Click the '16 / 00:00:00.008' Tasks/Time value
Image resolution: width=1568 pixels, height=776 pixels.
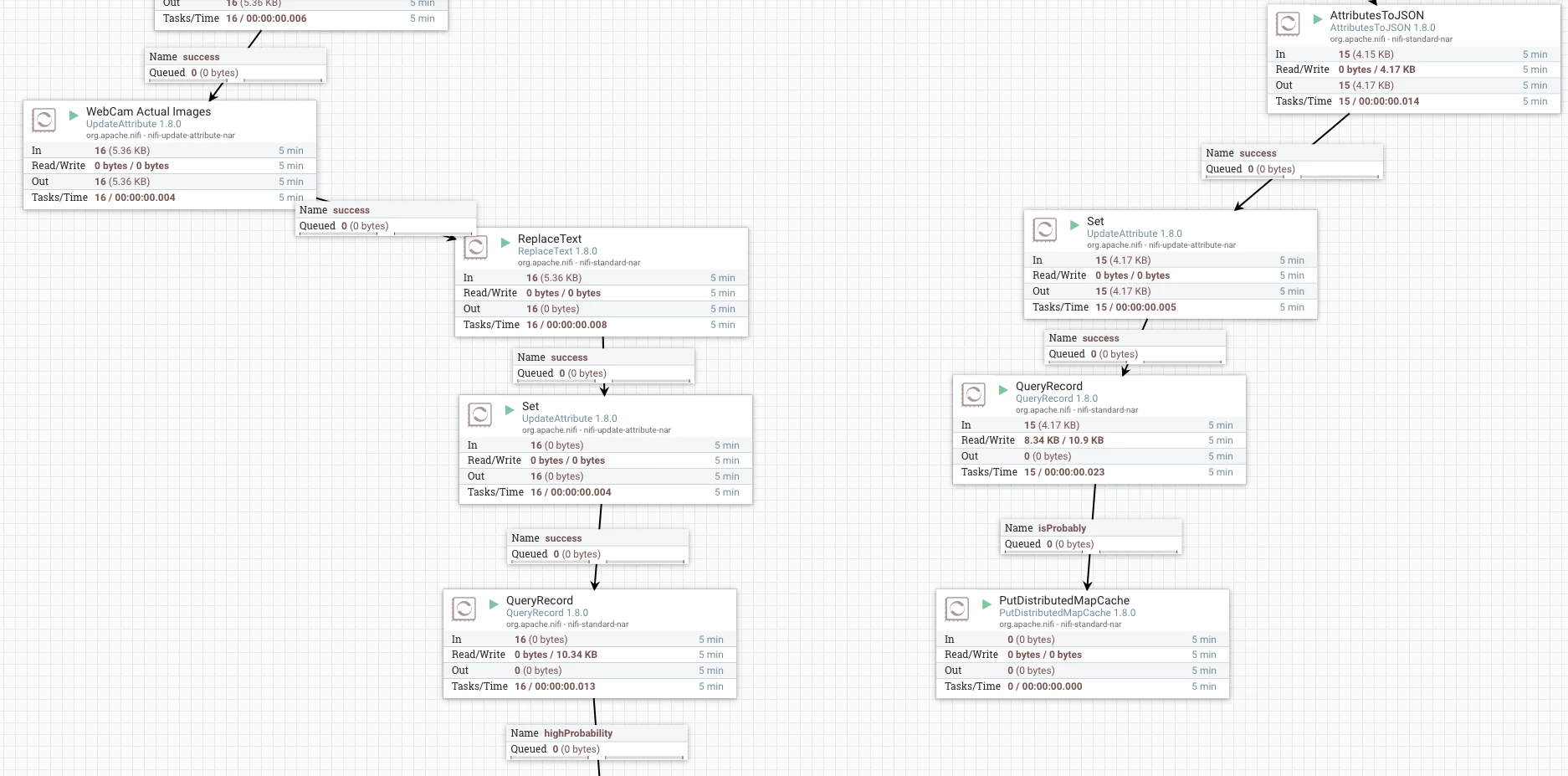point(566,325)
